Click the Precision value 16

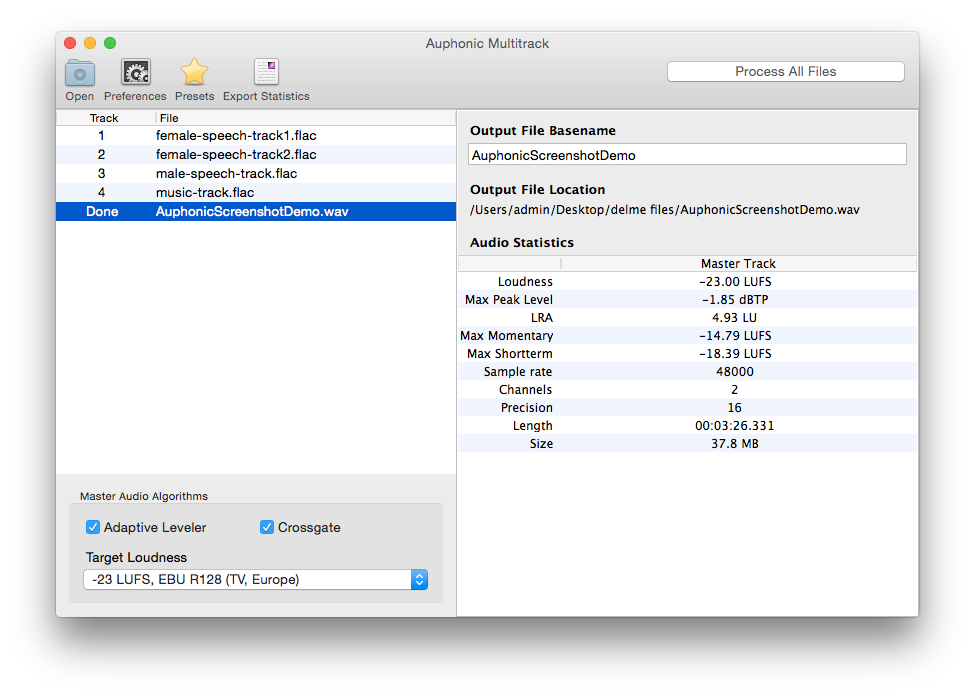[x=734, y=408]
